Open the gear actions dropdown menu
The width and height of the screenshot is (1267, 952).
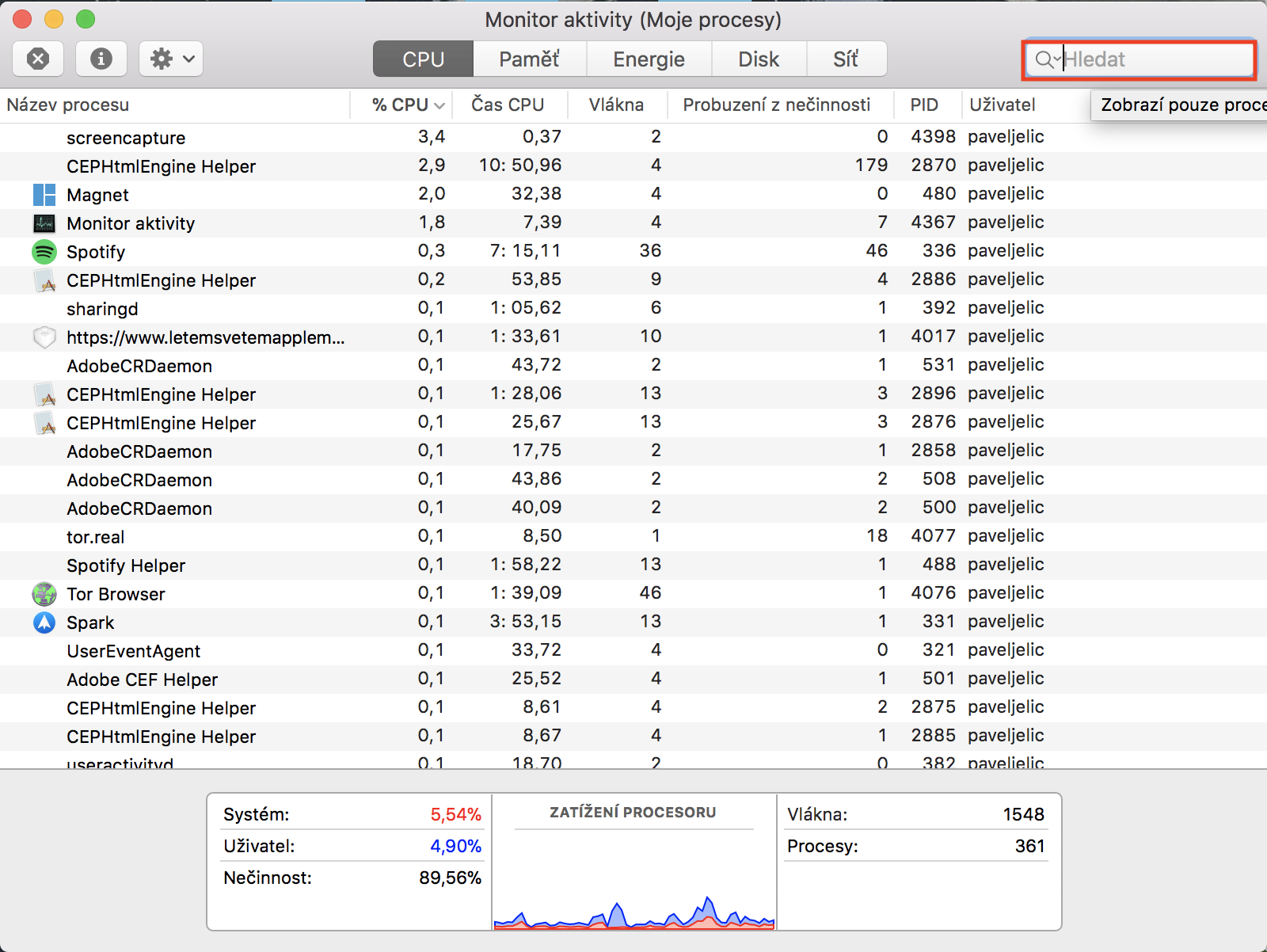(x=171, y=59)
